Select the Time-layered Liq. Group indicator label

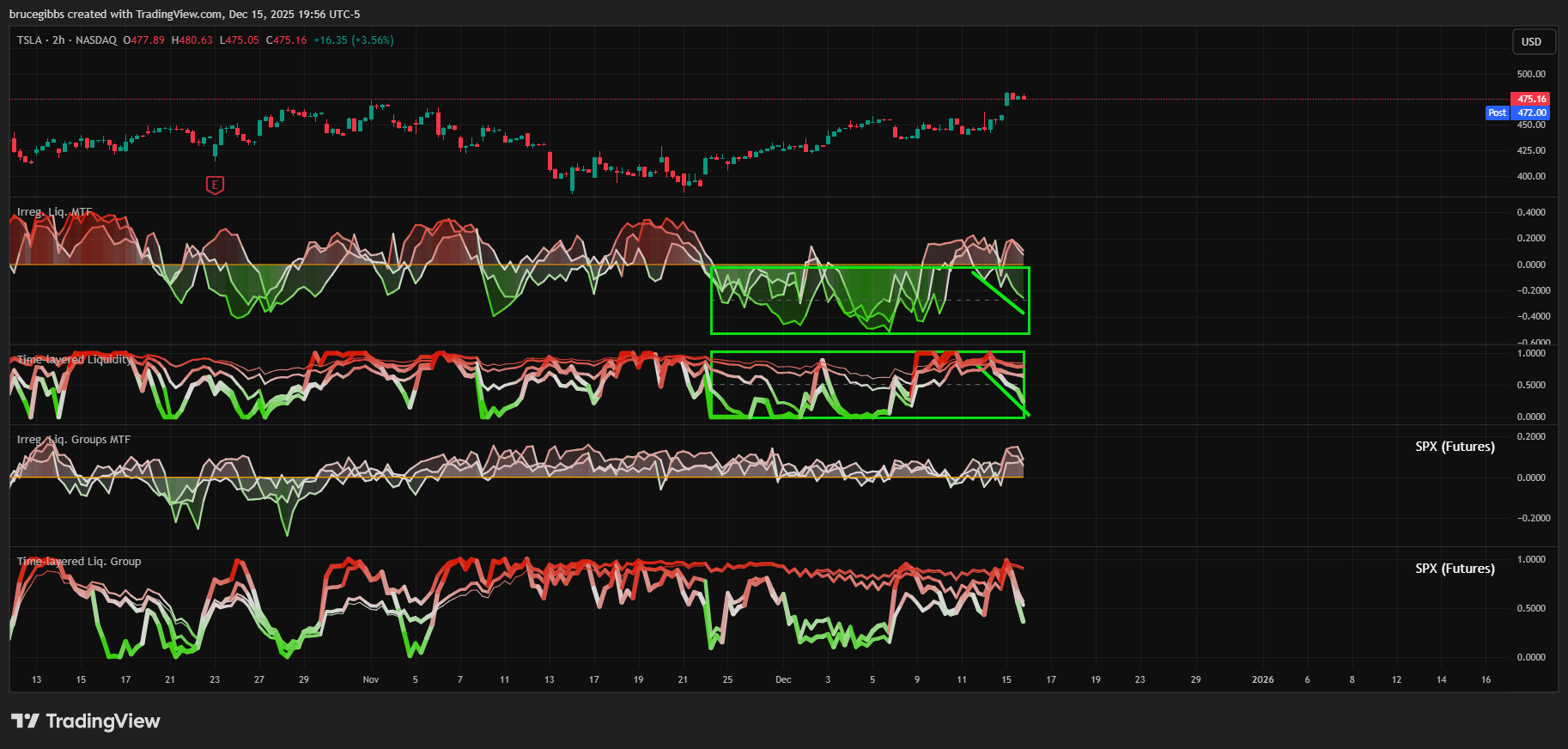[79, 562]
